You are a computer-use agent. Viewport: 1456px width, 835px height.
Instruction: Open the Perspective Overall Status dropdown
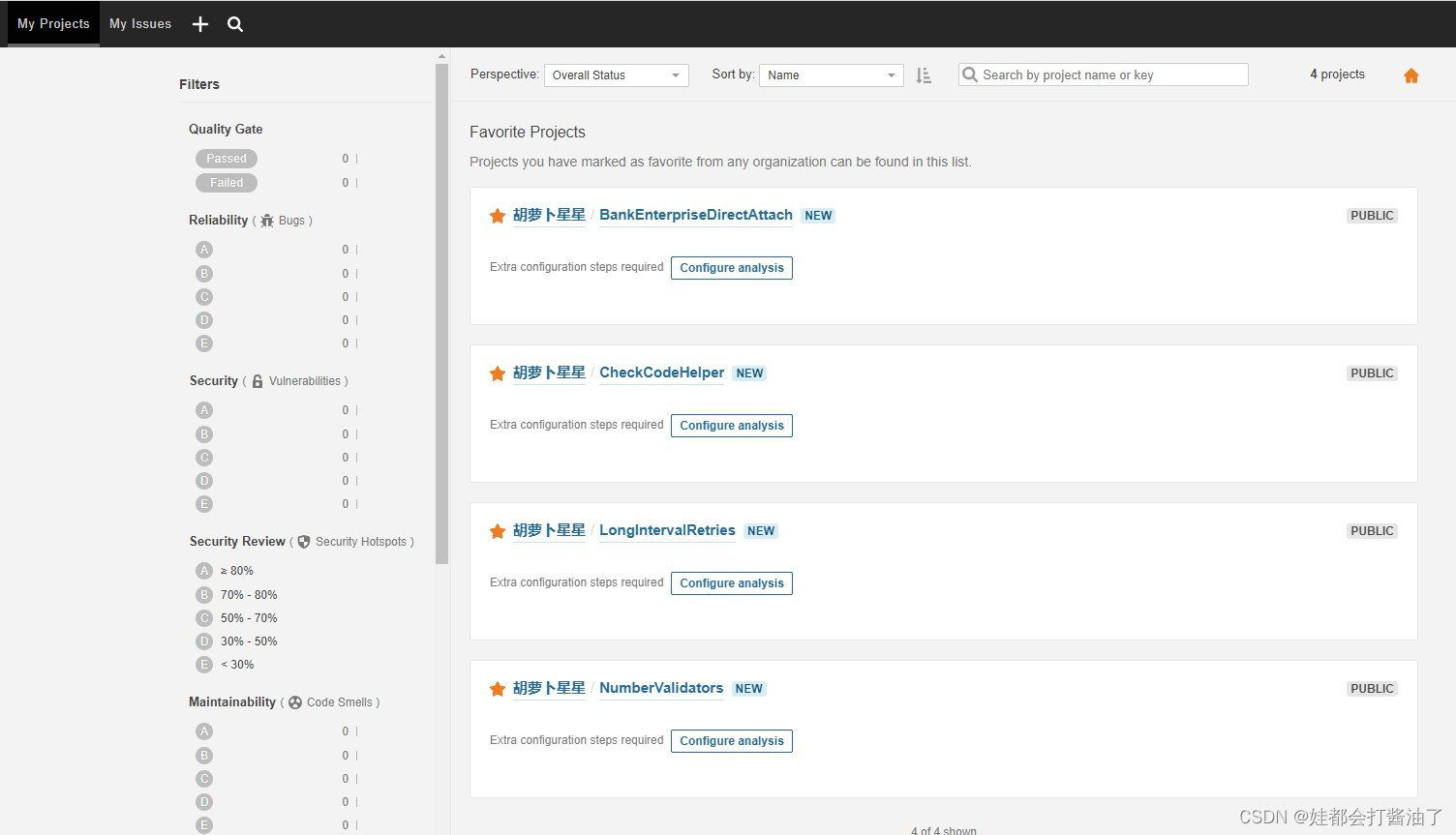(x=617, y=75)
